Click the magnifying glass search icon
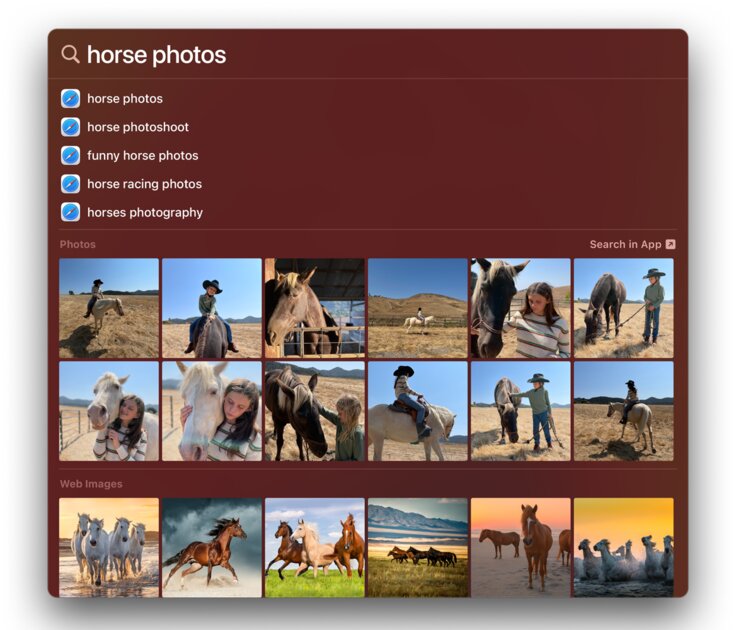This screenshot has height=630, width=736. pyautogui.click(x=70, y=54)
